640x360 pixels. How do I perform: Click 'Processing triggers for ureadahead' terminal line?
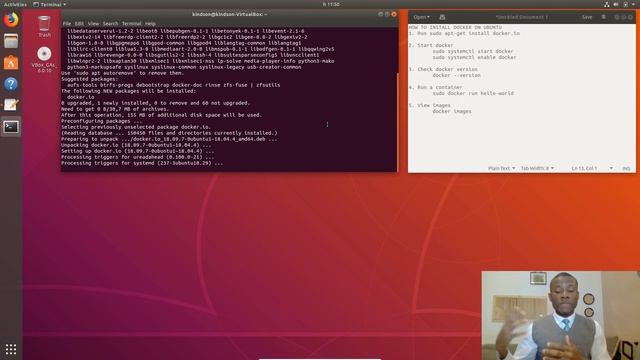coord(138,157)
